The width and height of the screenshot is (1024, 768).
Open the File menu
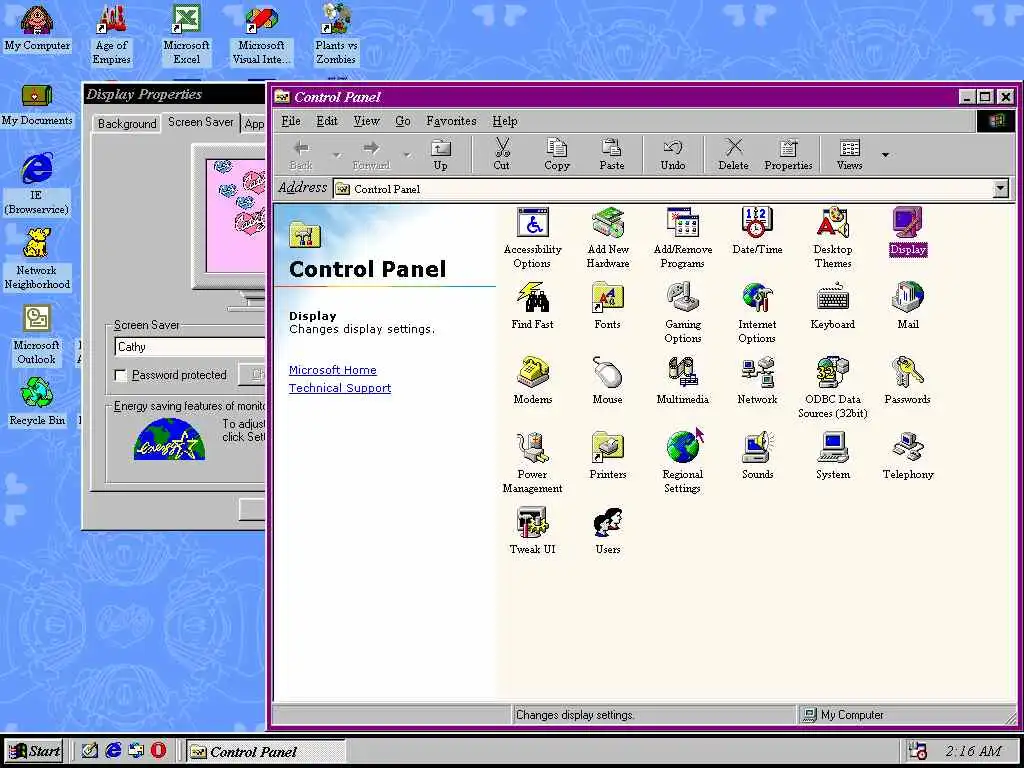coord(291,121)
